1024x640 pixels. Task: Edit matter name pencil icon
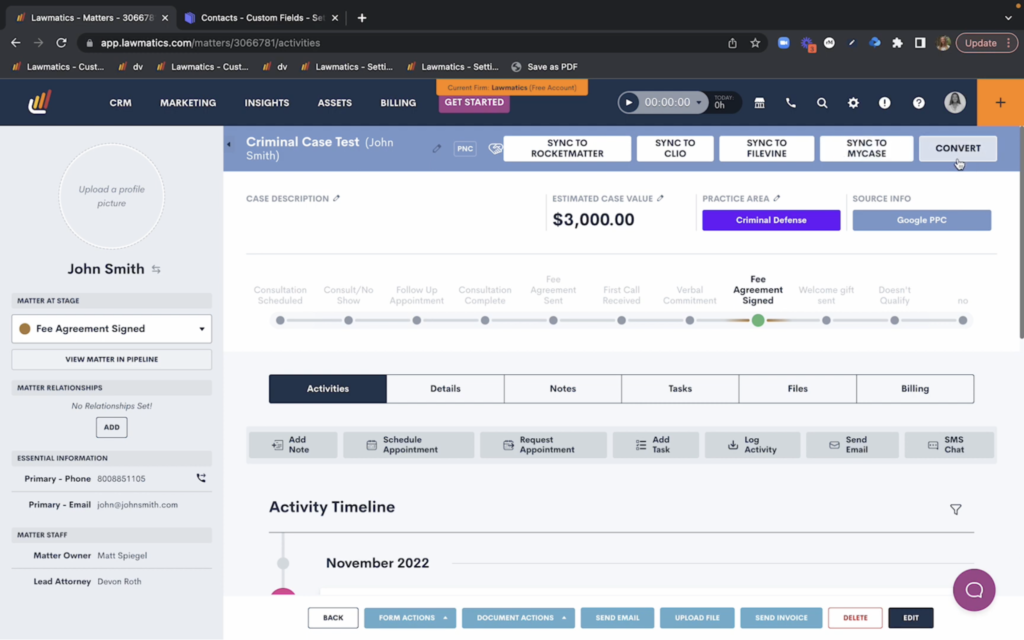[x=436, y=148]
